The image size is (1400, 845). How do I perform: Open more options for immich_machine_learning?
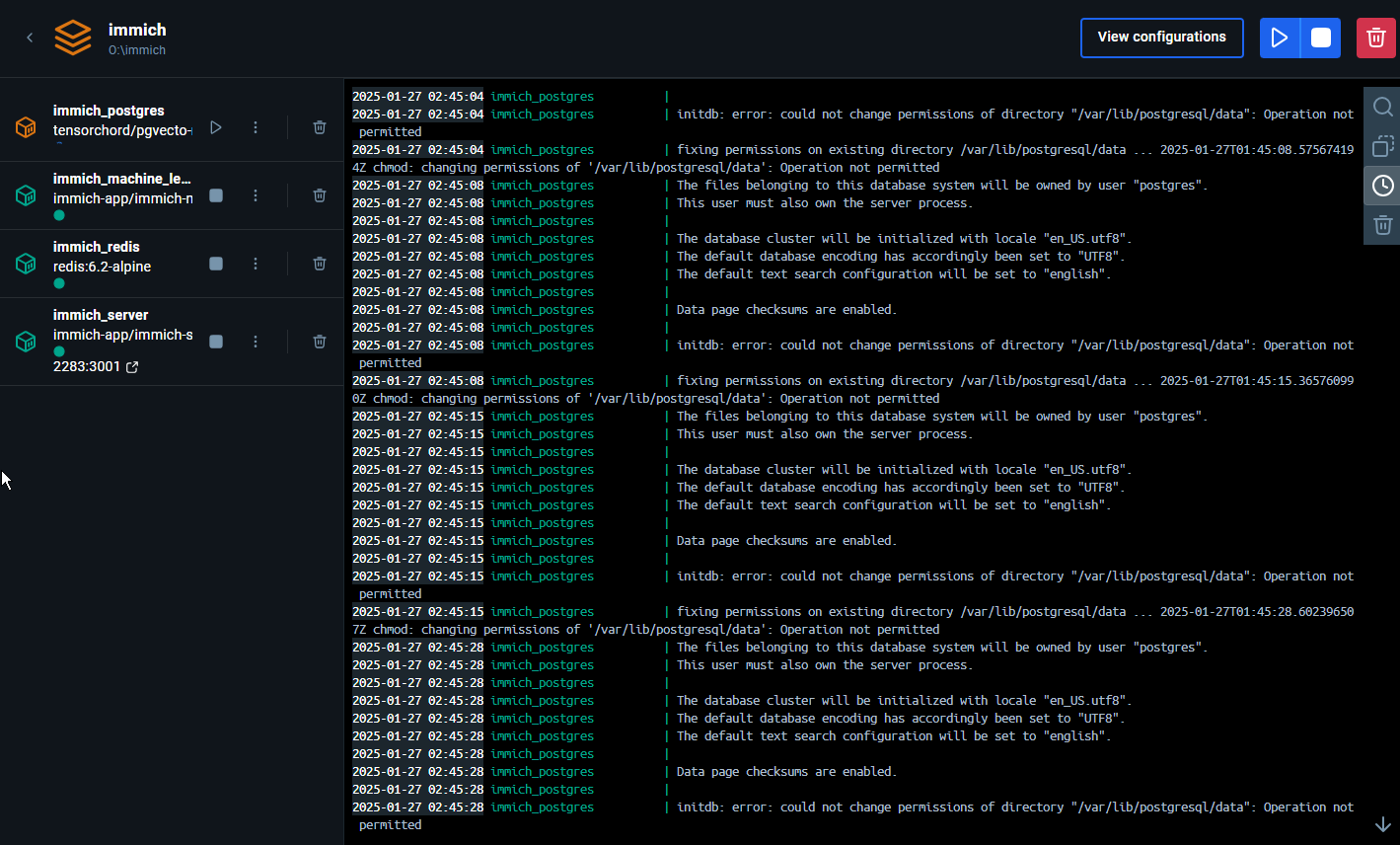point(256,195)
